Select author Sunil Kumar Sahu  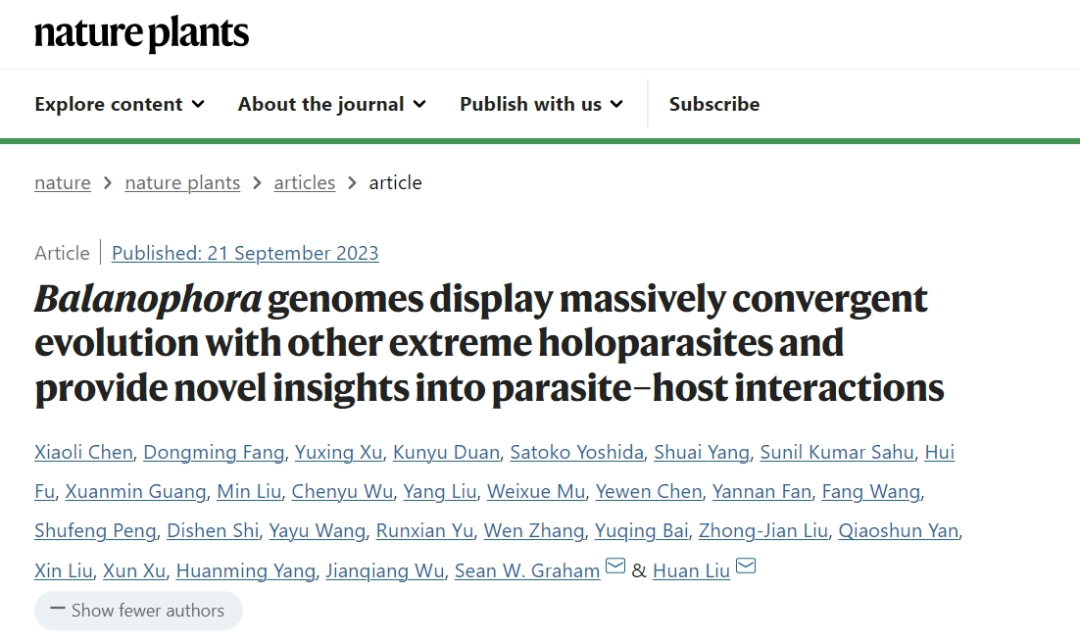(x=837, y=452)
